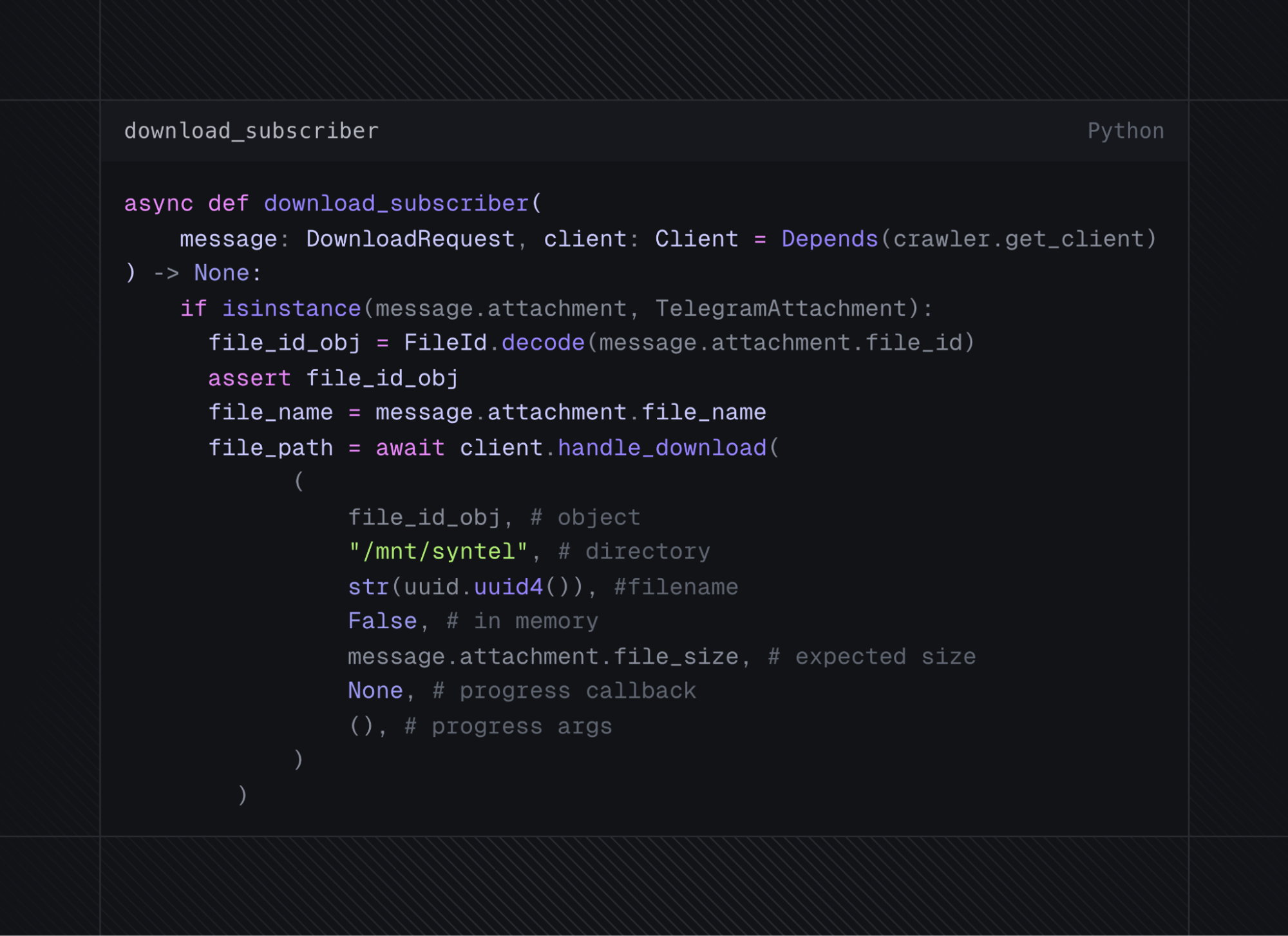The image size is (1288, 936).
Task: Click the TelegramAttachment class name
Action: 781,309
